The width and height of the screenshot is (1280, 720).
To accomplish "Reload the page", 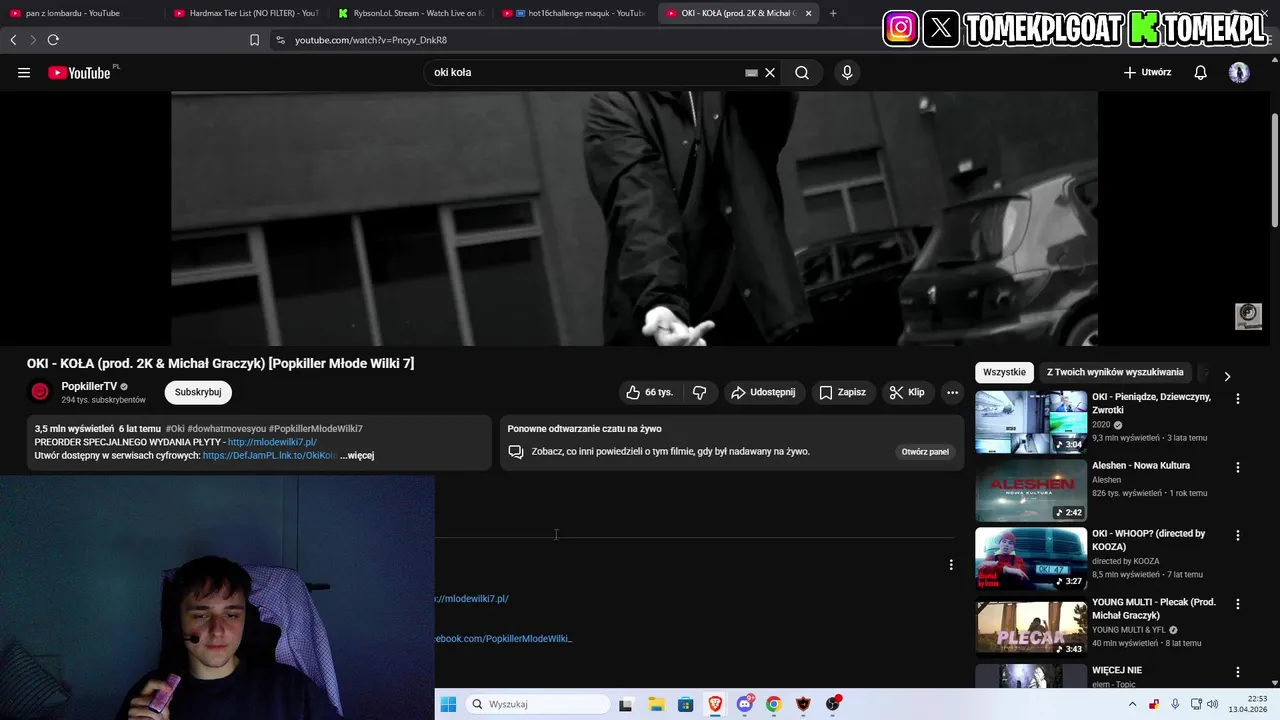I will (53, 40).
